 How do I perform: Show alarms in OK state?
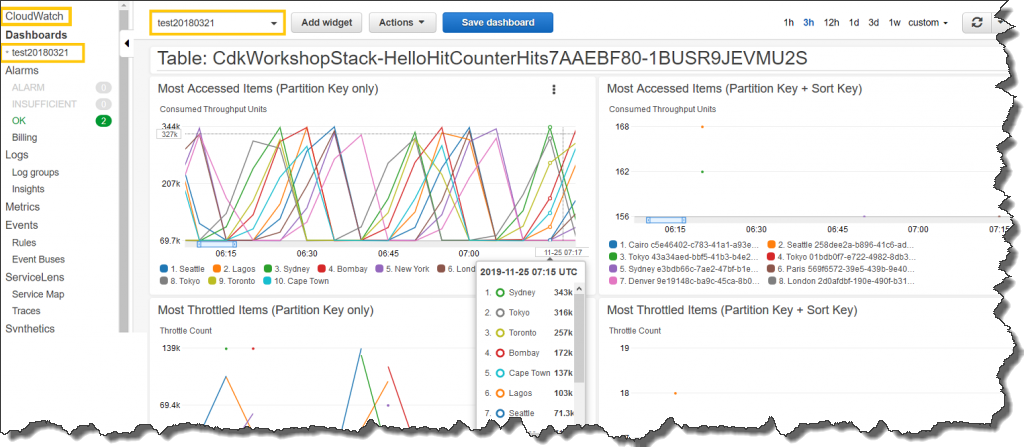click(x=19, y=121)
